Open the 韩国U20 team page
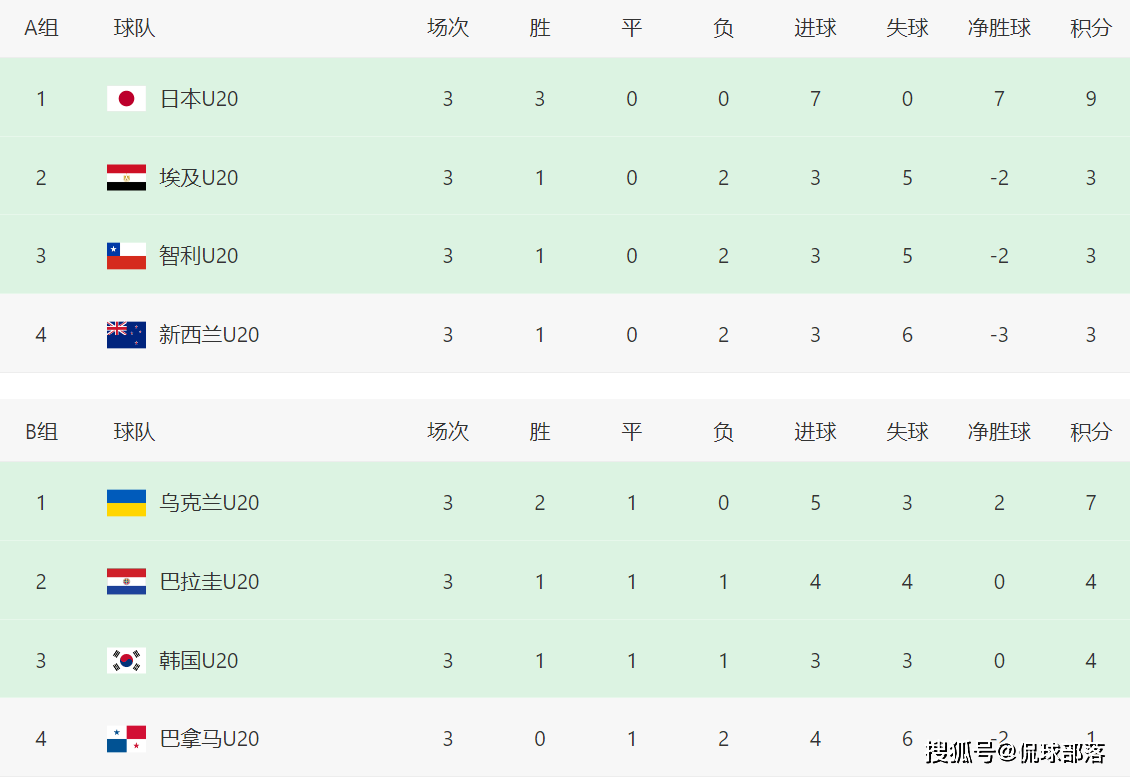Image resolution: width=1130 pixels, height=777 pixels. (x=199, y=660)
